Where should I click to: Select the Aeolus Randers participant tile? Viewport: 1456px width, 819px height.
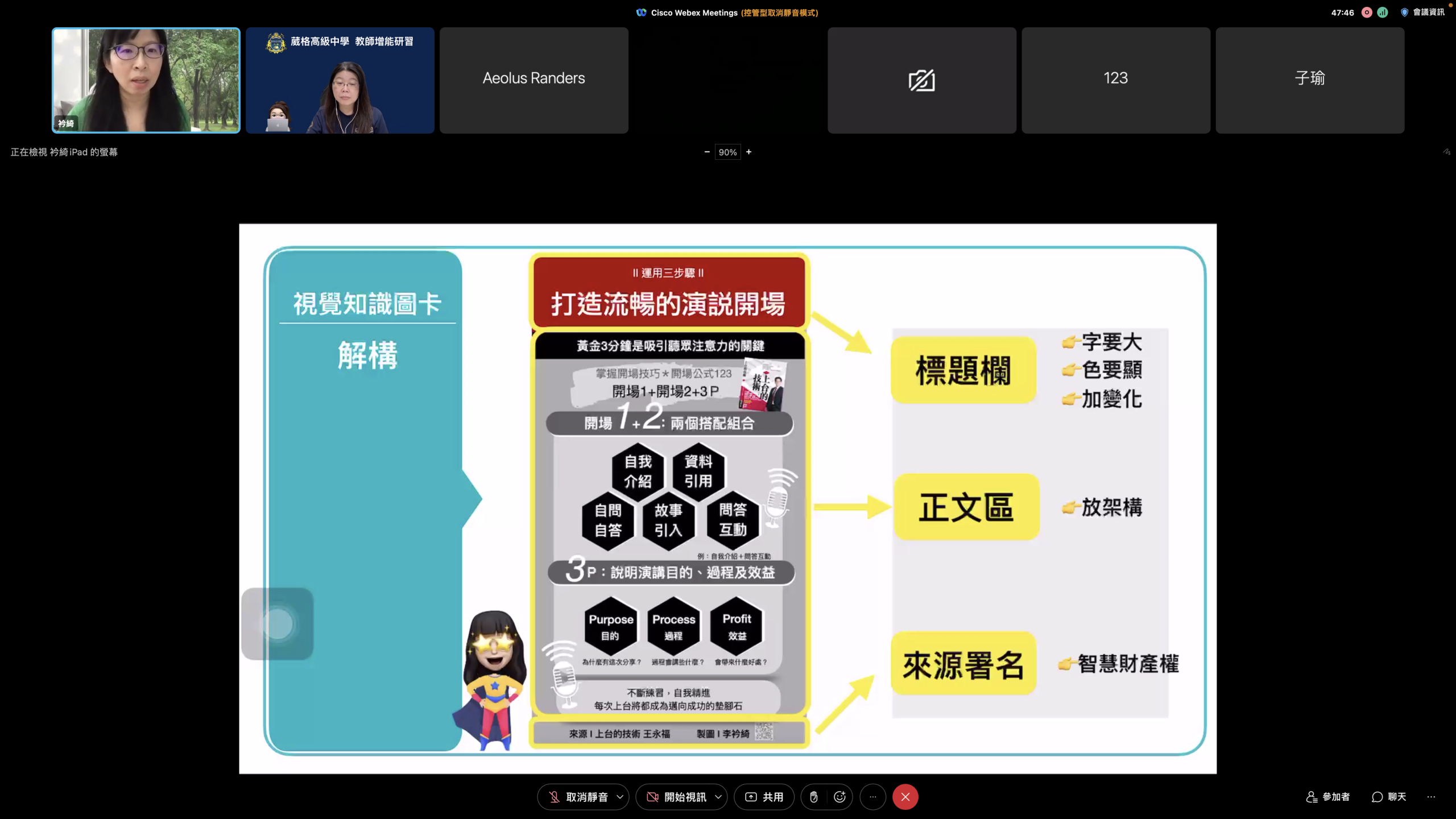pos(533,80)
